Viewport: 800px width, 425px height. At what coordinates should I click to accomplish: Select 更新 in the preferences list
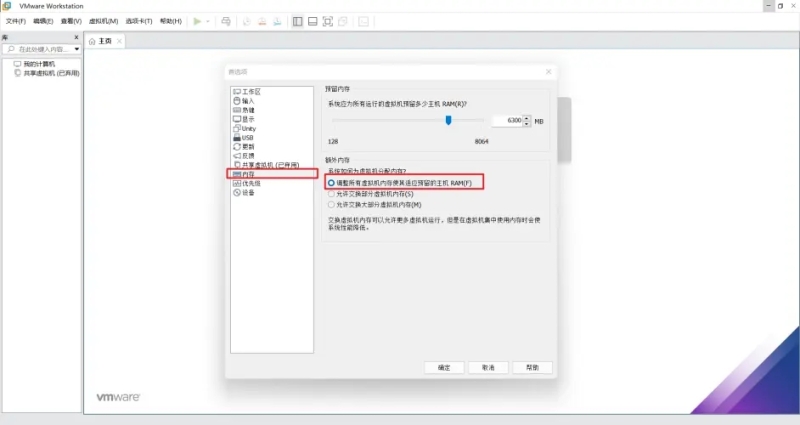[244, 147]
